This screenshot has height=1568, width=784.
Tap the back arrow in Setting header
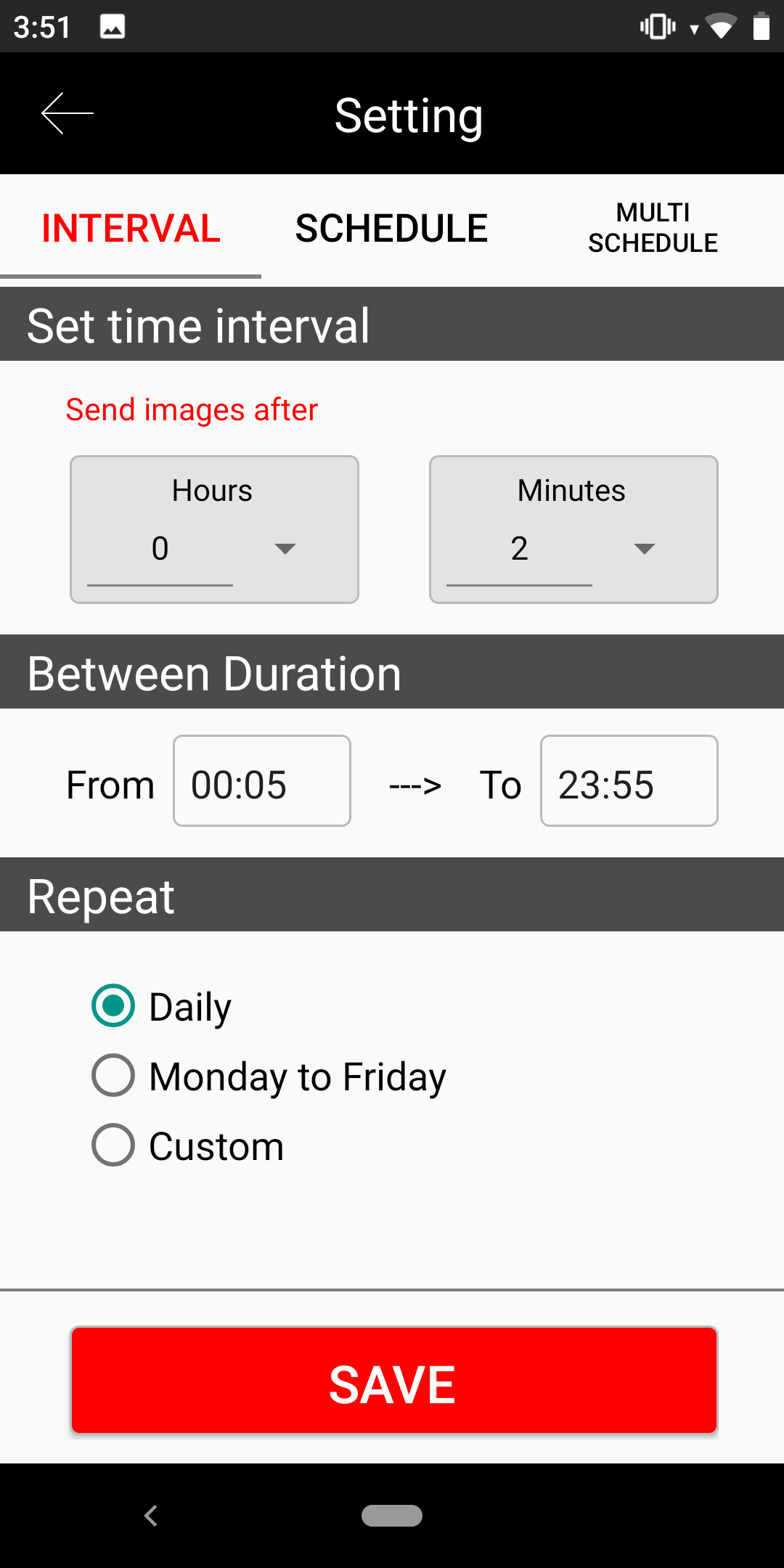click(68, 113)
